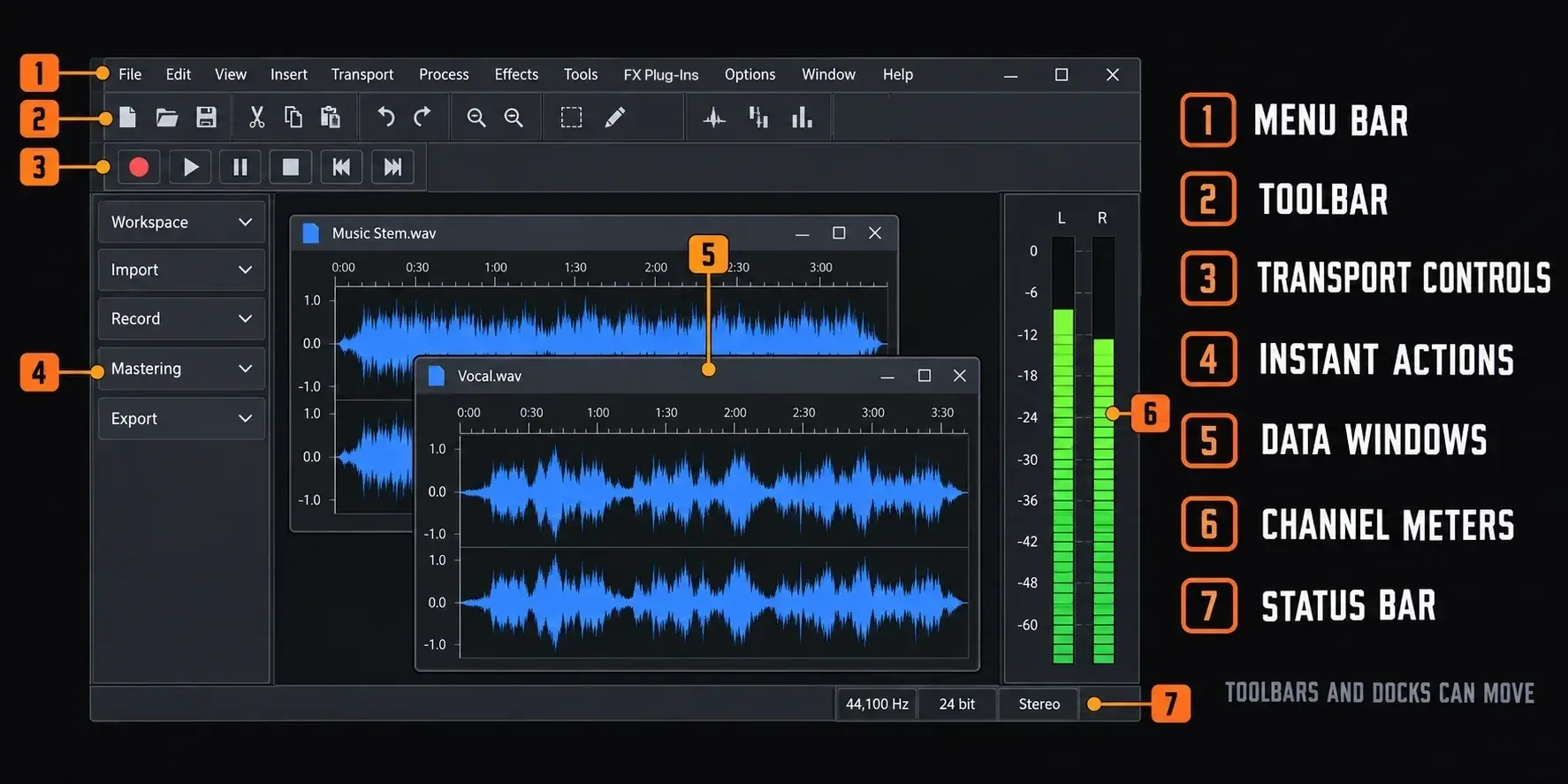Open the File menu
The height and width of the screenshot is (784, 1568).
point(130,74)
